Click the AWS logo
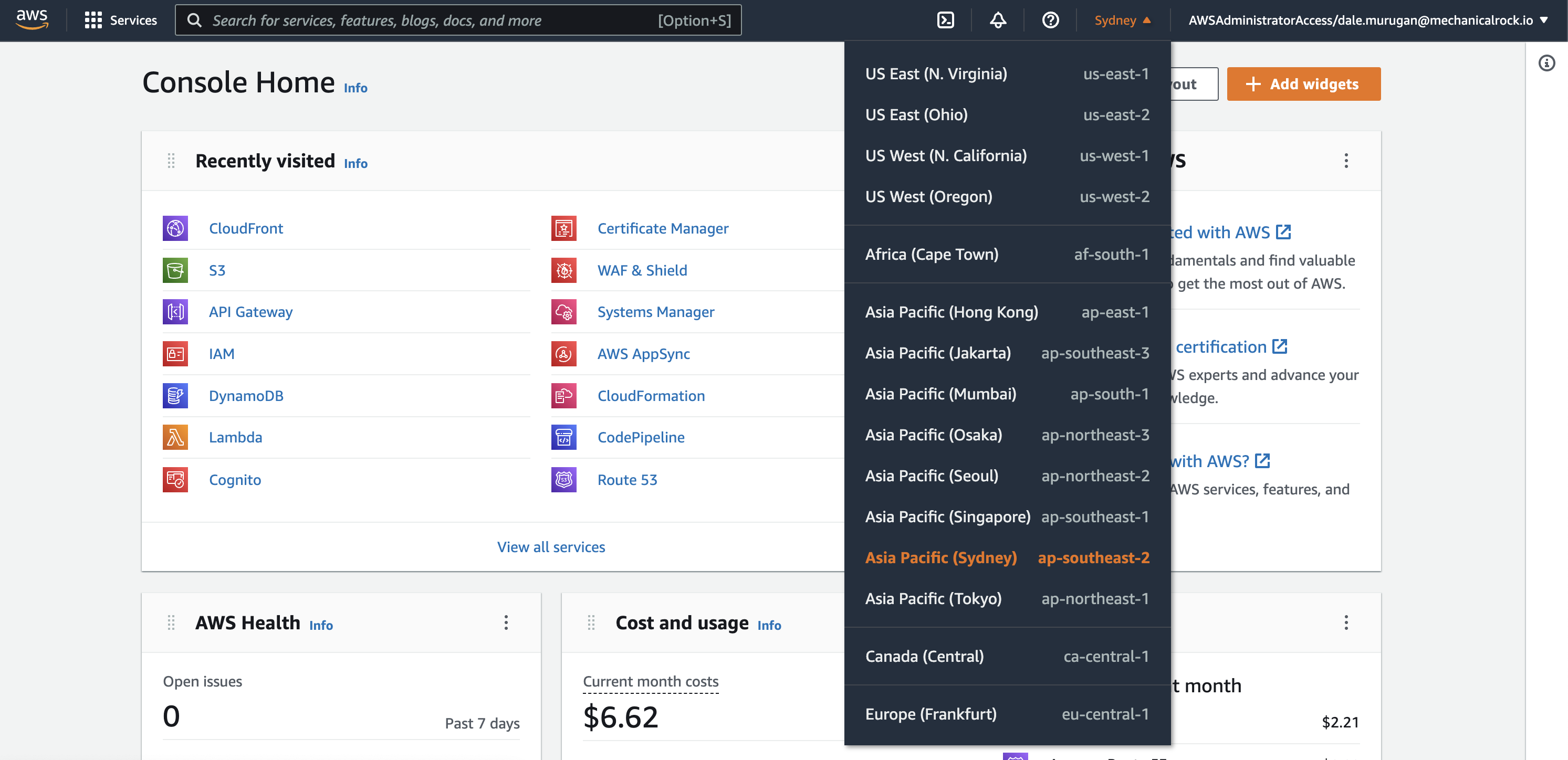The image size is (1568, 760). point(32,20)
